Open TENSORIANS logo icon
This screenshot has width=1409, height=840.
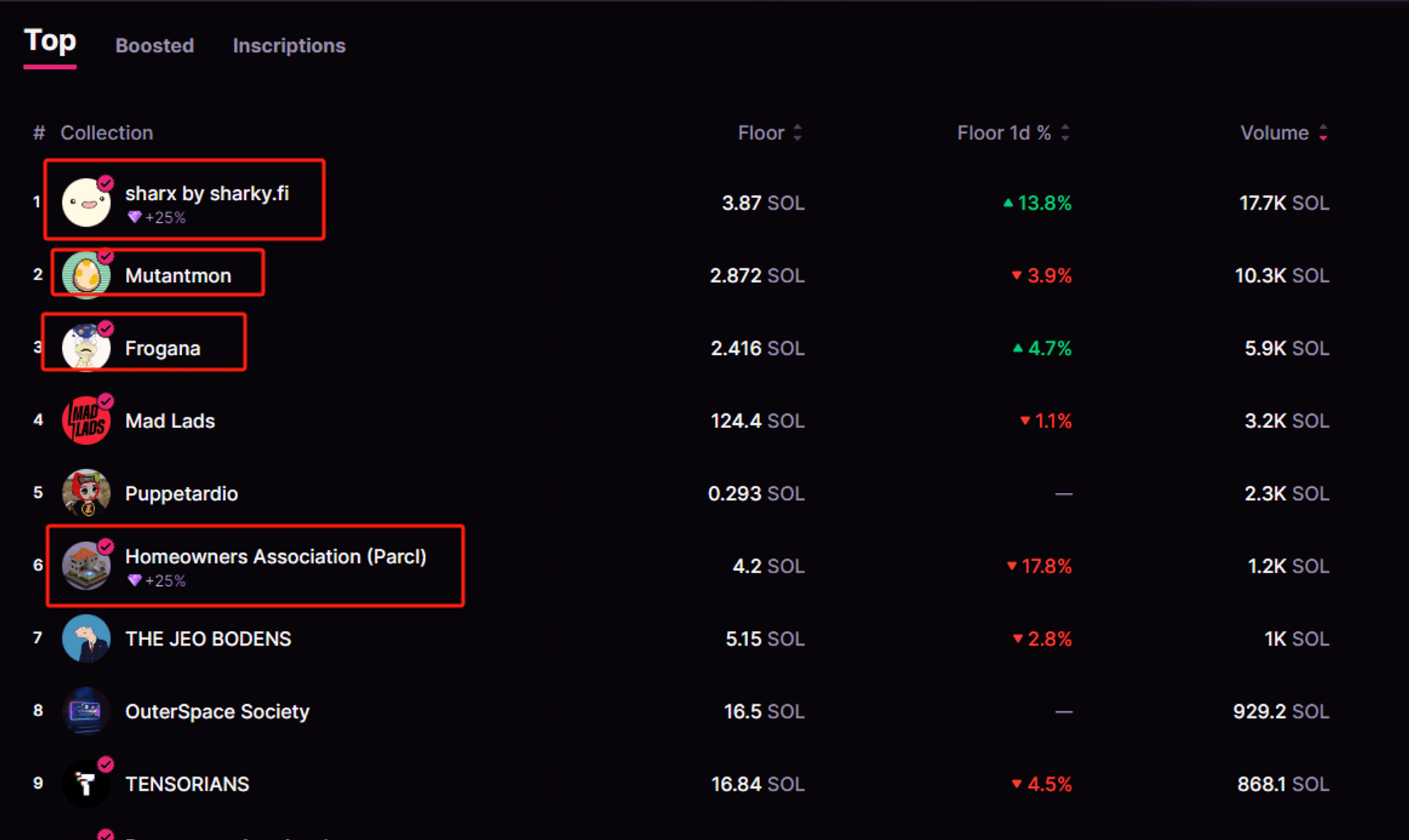point(86,784)
